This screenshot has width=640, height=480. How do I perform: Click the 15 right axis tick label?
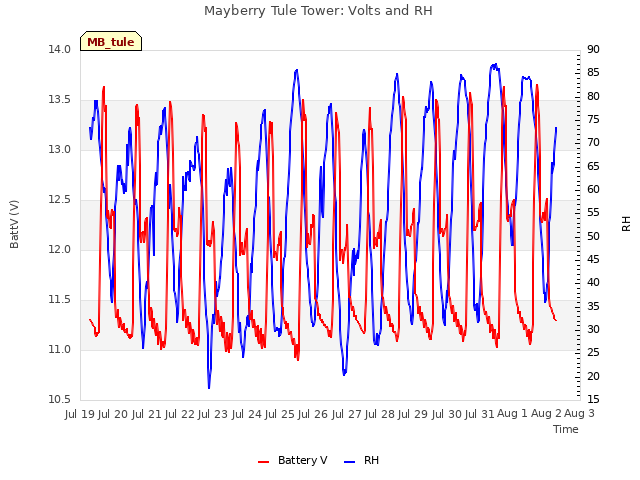click(593, 400)
